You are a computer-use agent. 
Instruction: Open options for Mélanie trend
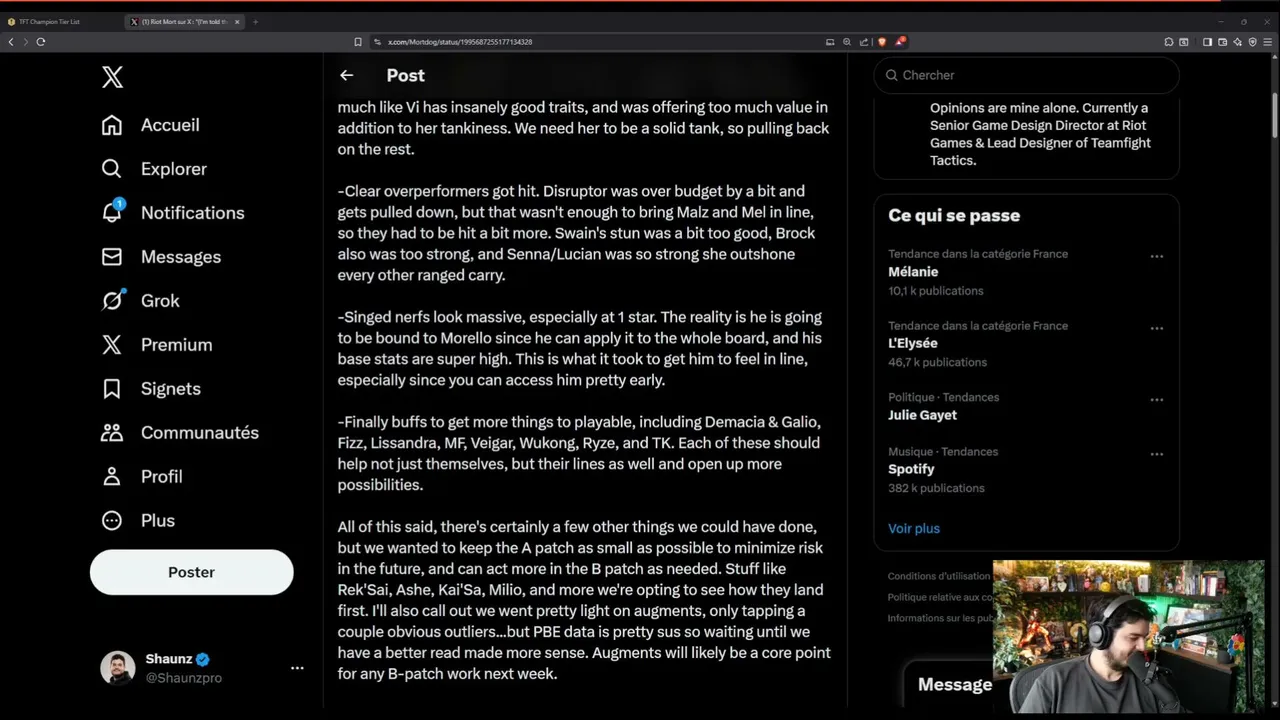click(x=1157, y=256)
